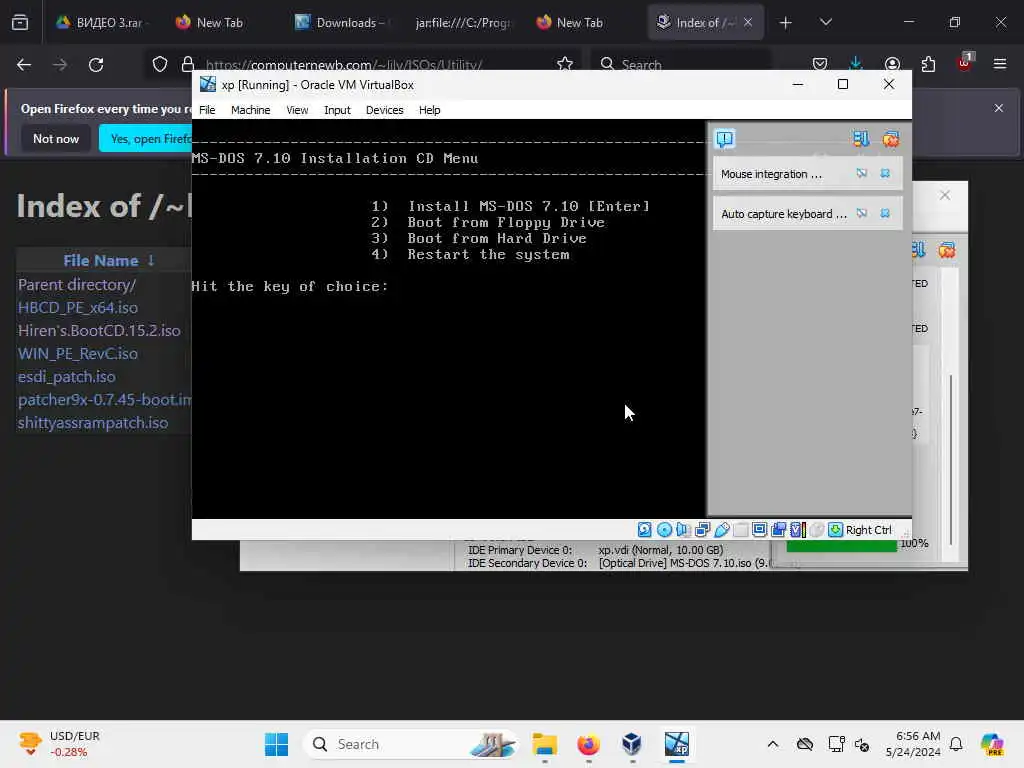Click the tracking protection shield icon
The height and width of the screenshot is (768, 1024).
click(160, 64)
